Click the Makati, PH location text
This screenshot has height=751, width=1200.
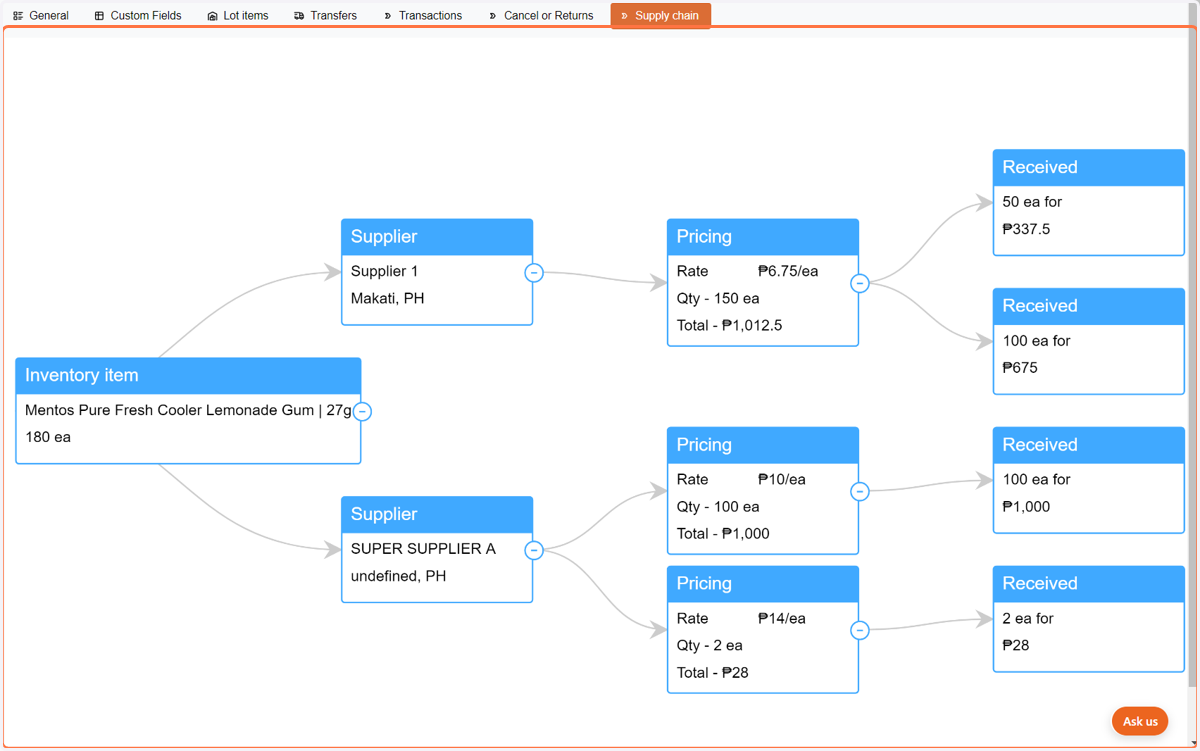coord(388,298)
